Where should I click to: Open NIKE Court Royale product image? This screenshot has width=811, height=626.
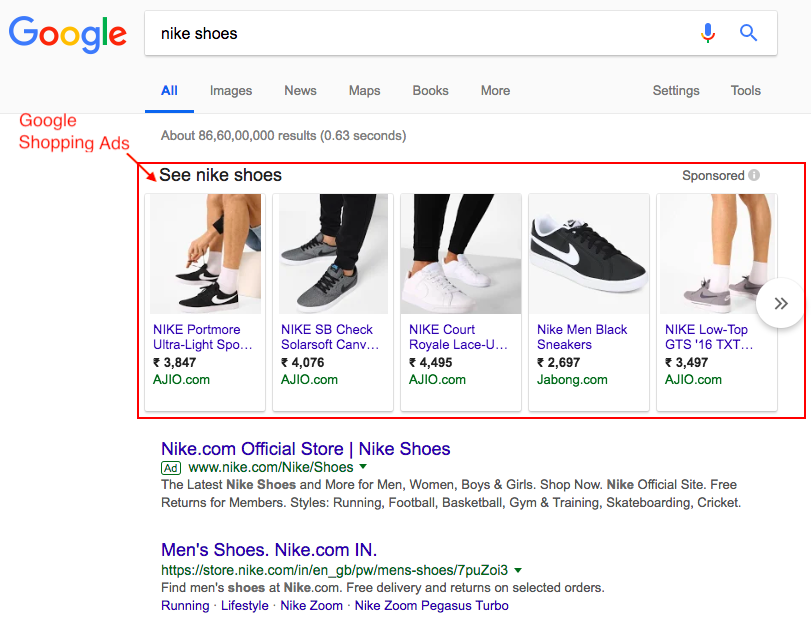(x=461, y=254)
